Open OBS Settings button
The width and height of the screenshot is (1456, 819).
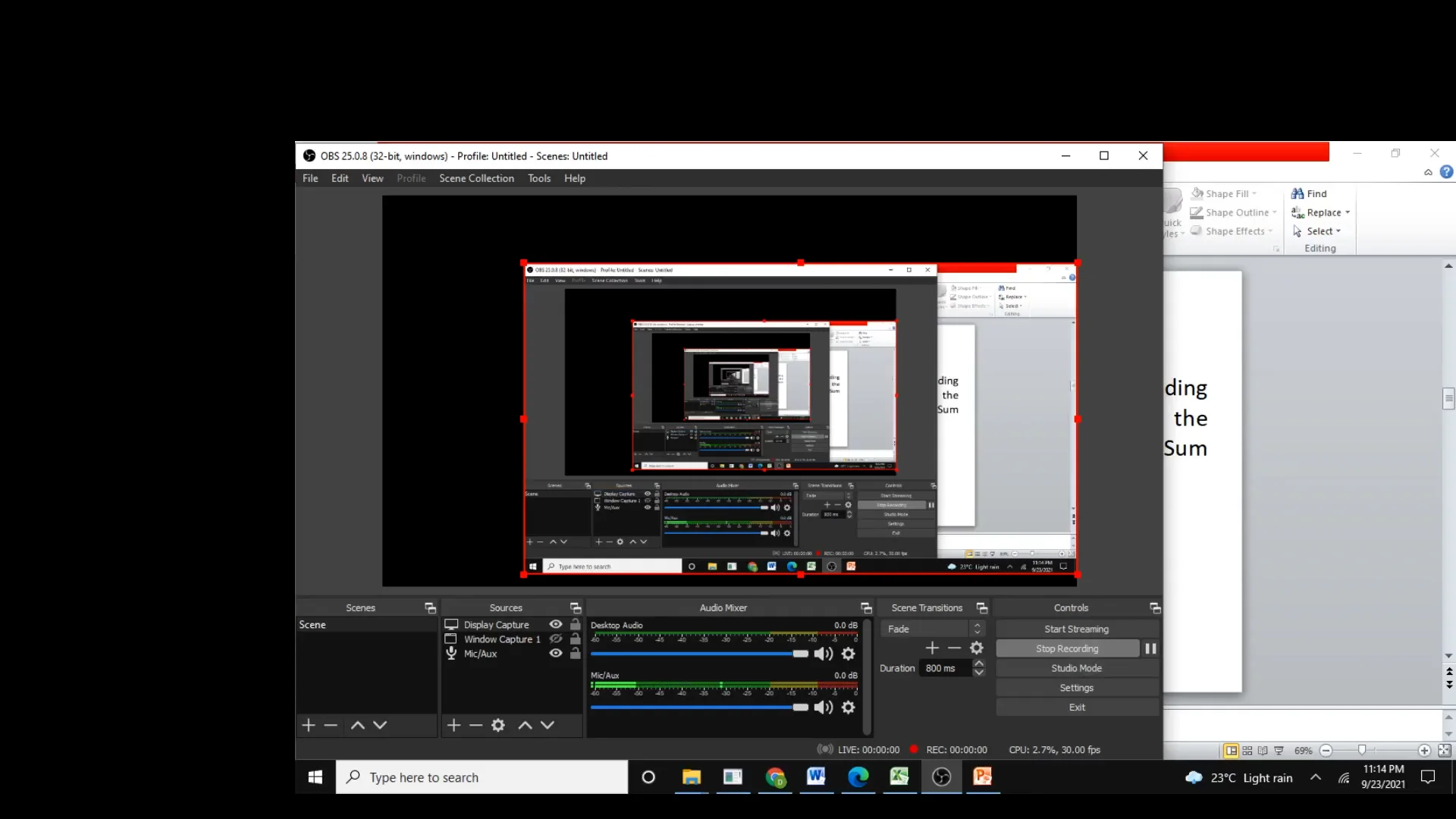click(x=1077, y=688)
